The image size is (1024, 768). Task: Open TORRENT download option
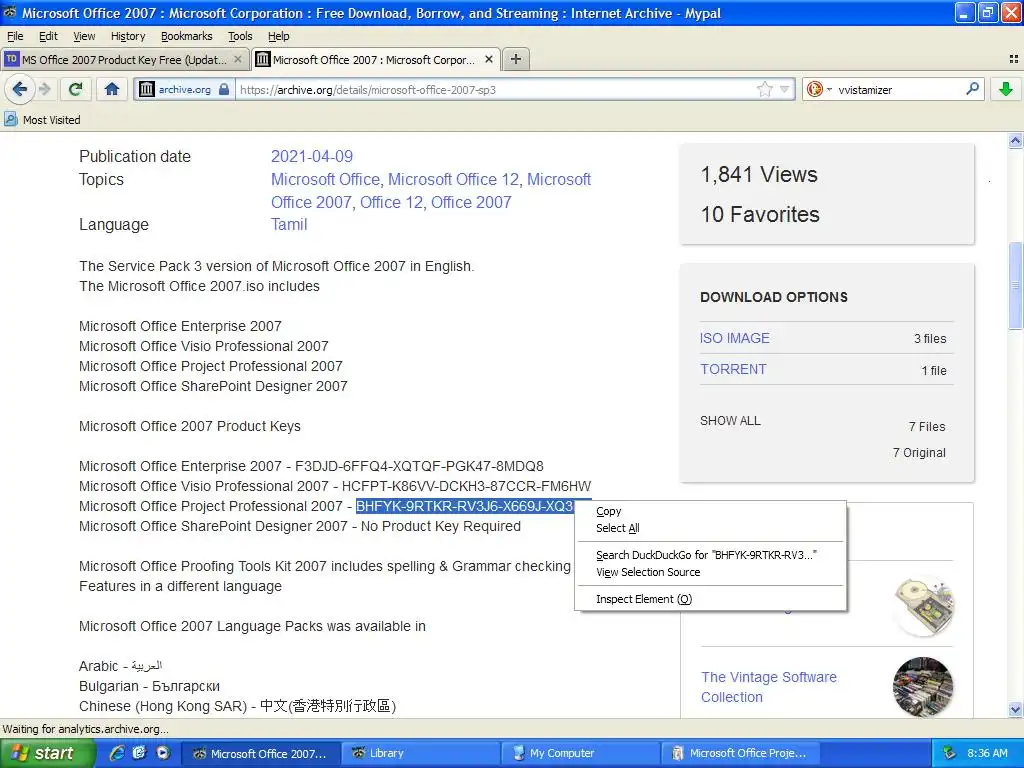[x=733, y=369]
